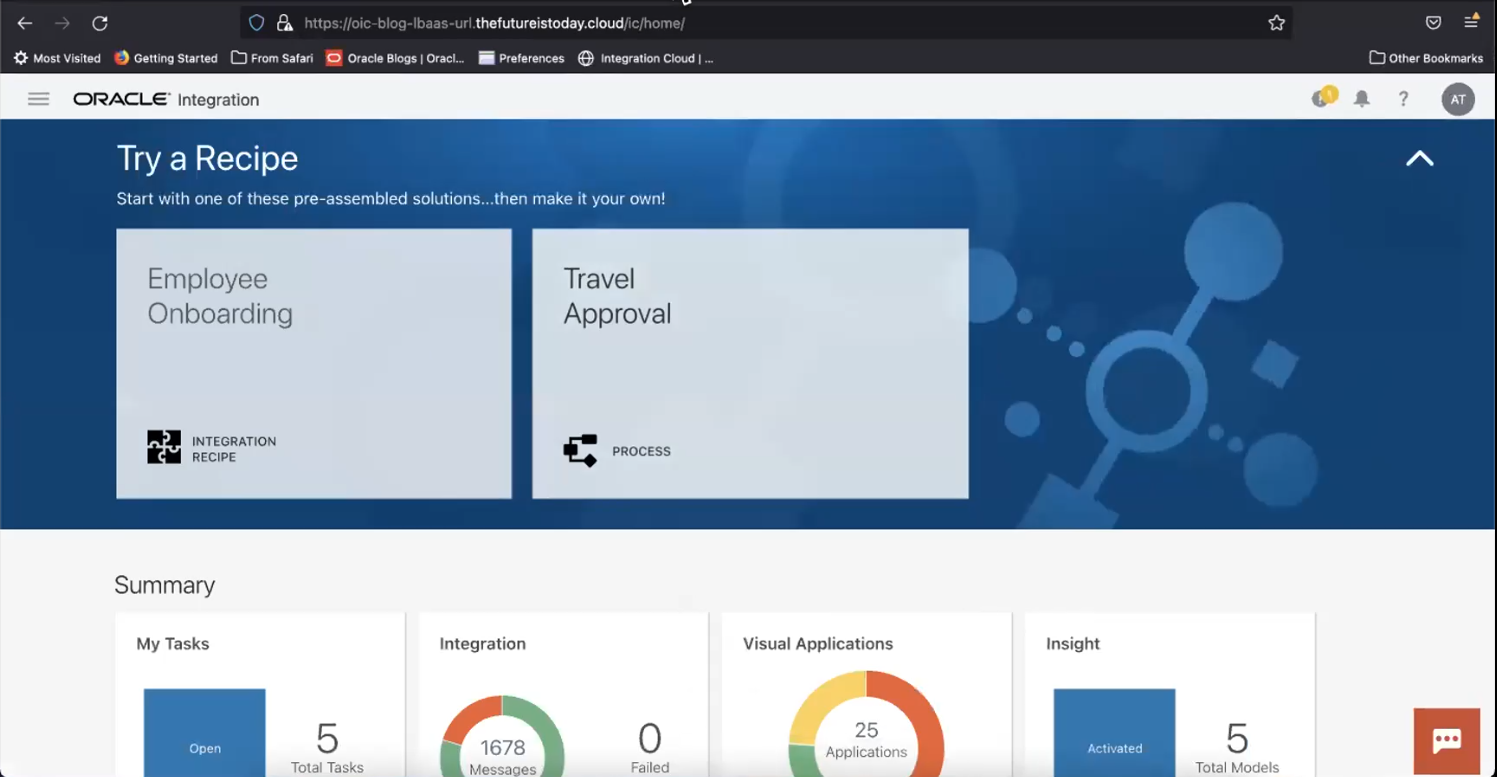Click the Process flow icon on Travel Approval
Screen dimensions: 1497x777
pos(580,451)
